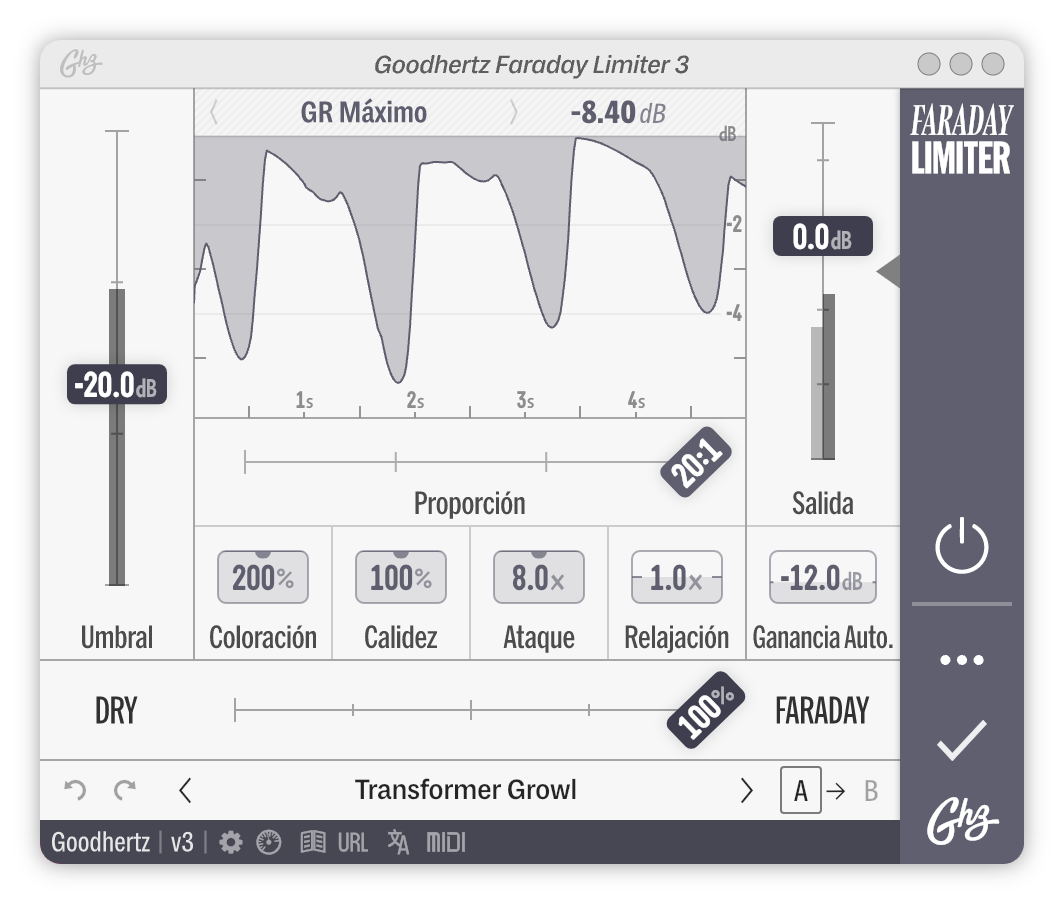Reset the -8.40 dB max GR readout
Viewport: 1064px width, 904px height.
[x=618, y=113]
